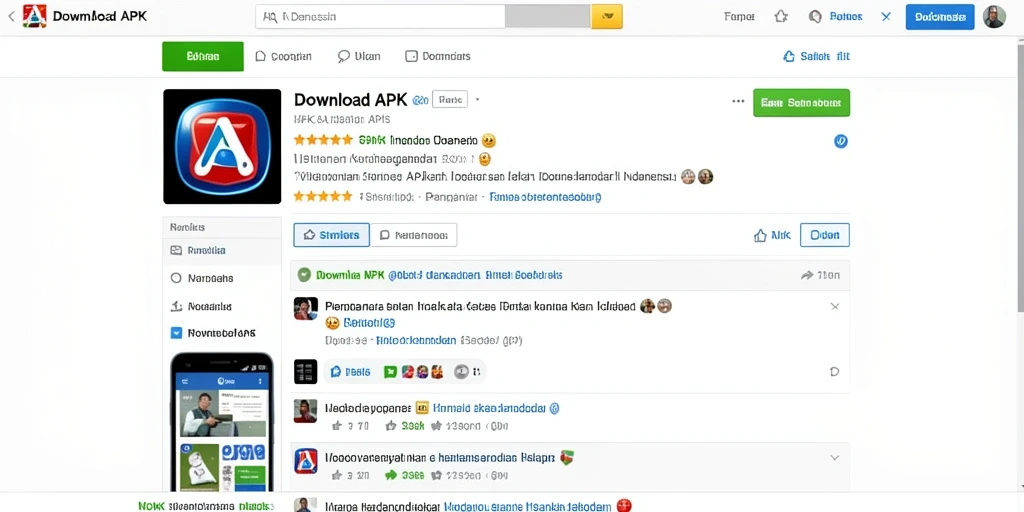Dismiss the first comment with its X
Screen dimensions: 1024x512
(x=834, y=306)
